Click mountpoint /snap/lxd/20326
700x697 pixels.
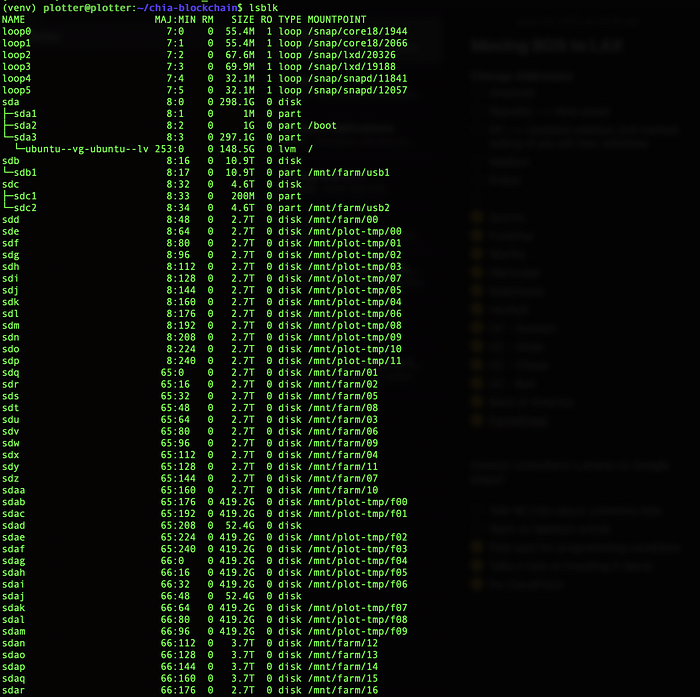coord(351,55)
